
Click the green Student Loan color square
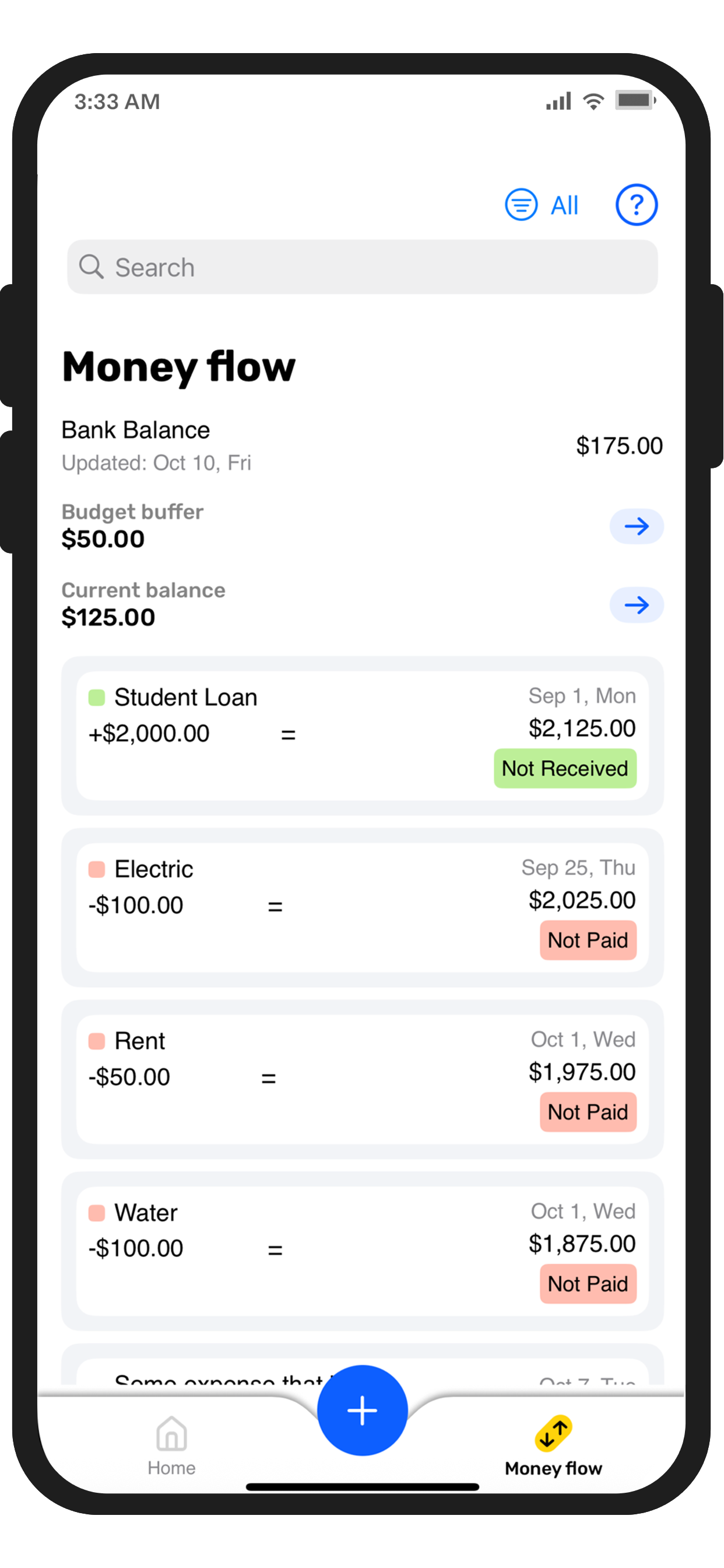97,697
